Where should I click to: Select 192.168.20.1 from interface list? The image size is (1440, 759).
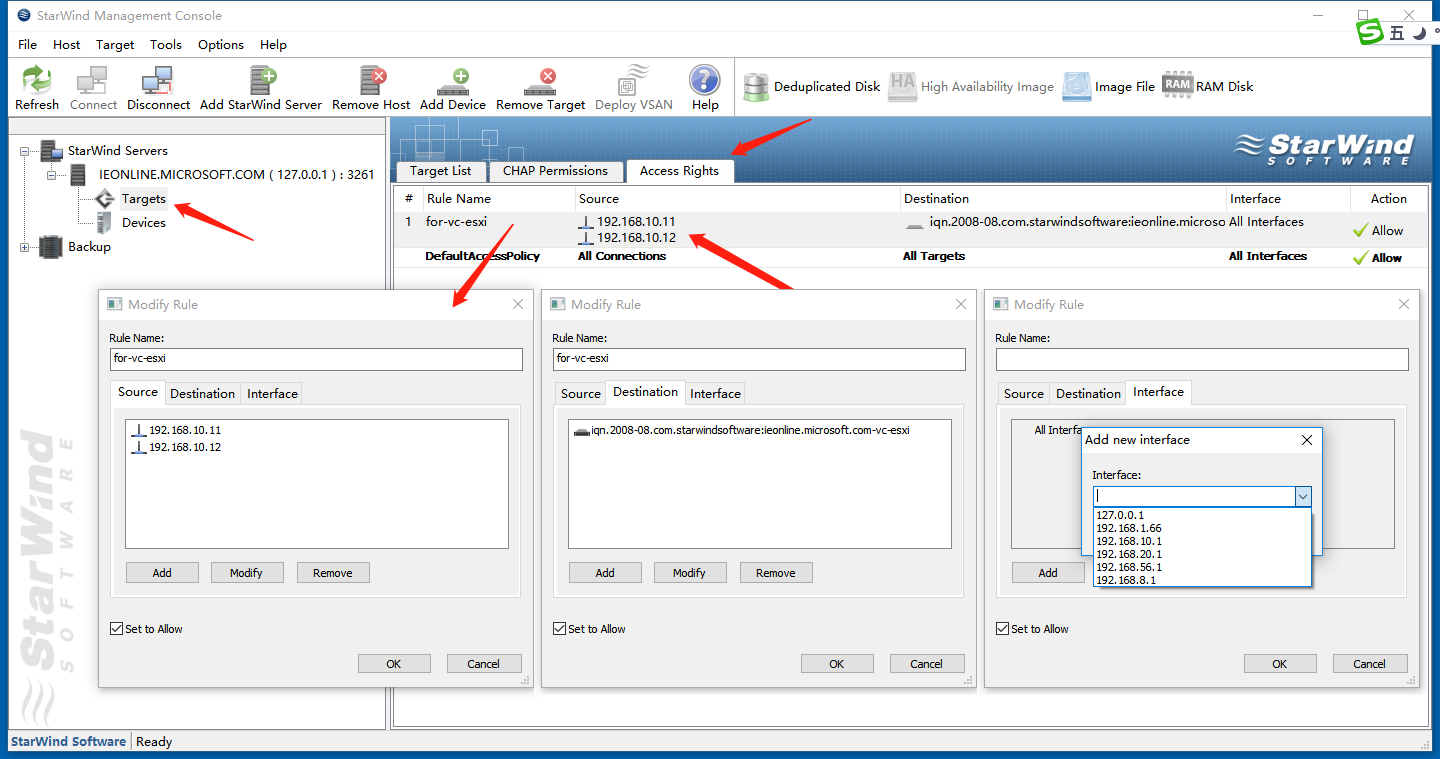(x=1202, y=554)
